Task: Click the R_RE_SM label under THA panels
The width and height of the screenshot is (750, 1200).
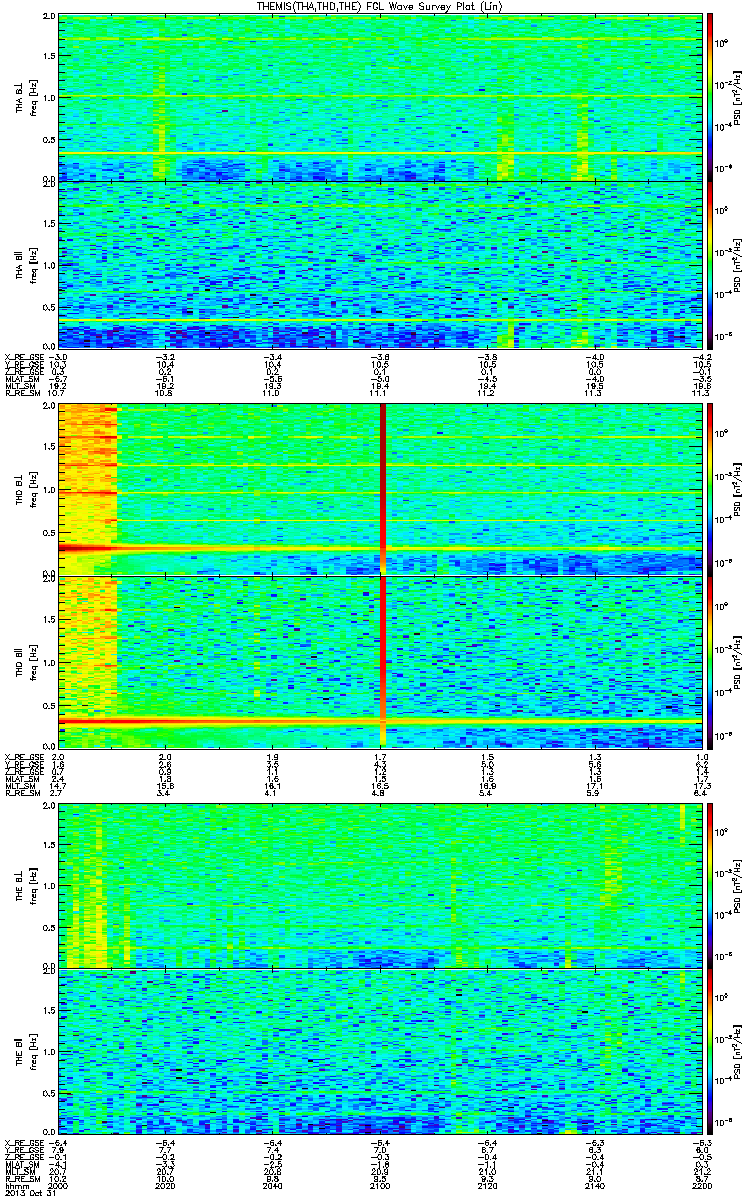Action: pyautogui.click(x=22, y=394)
